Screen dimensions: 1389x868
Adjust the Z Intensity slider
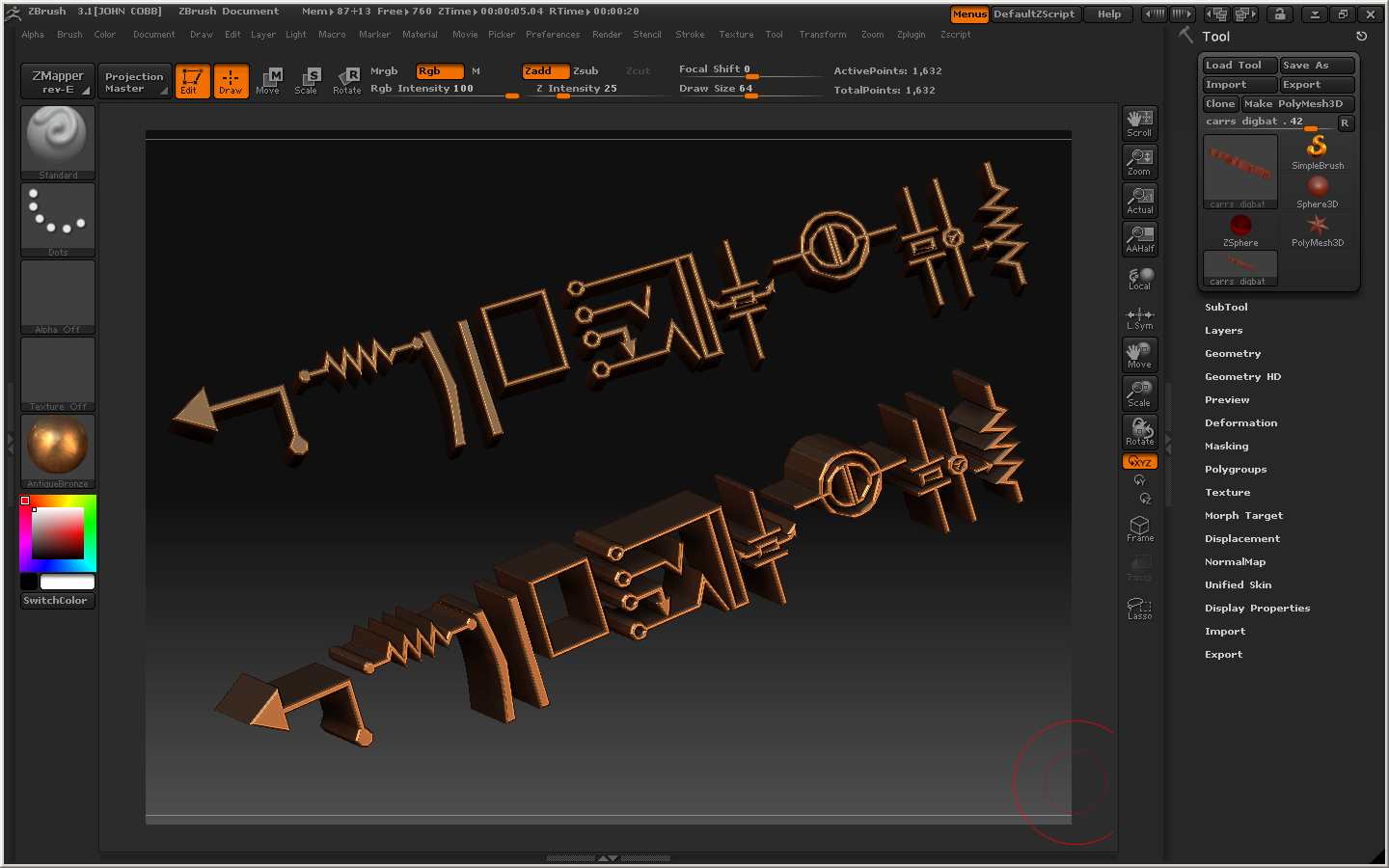point(594,89)
